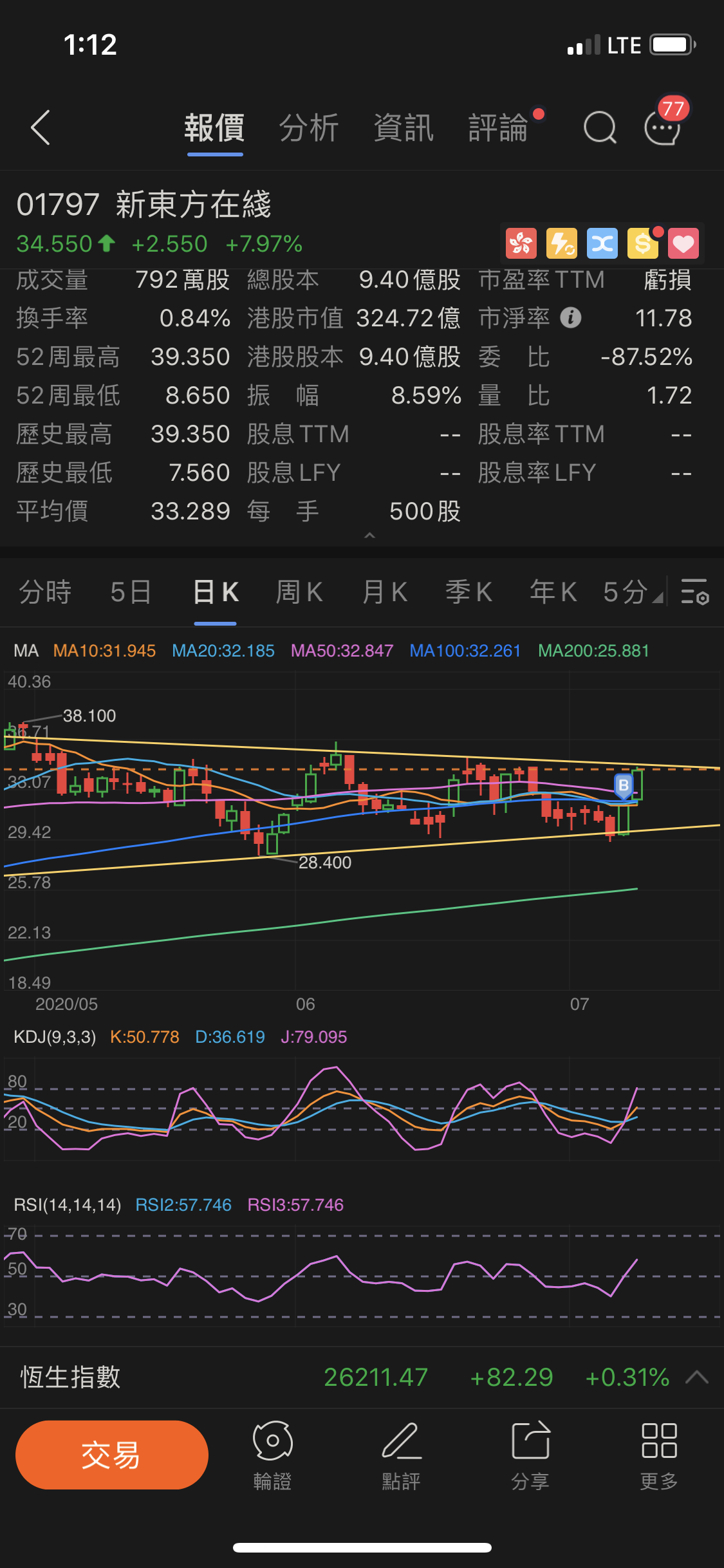
Task: Tap the 歷史最低 value 7.560
Action: point(200,472)
